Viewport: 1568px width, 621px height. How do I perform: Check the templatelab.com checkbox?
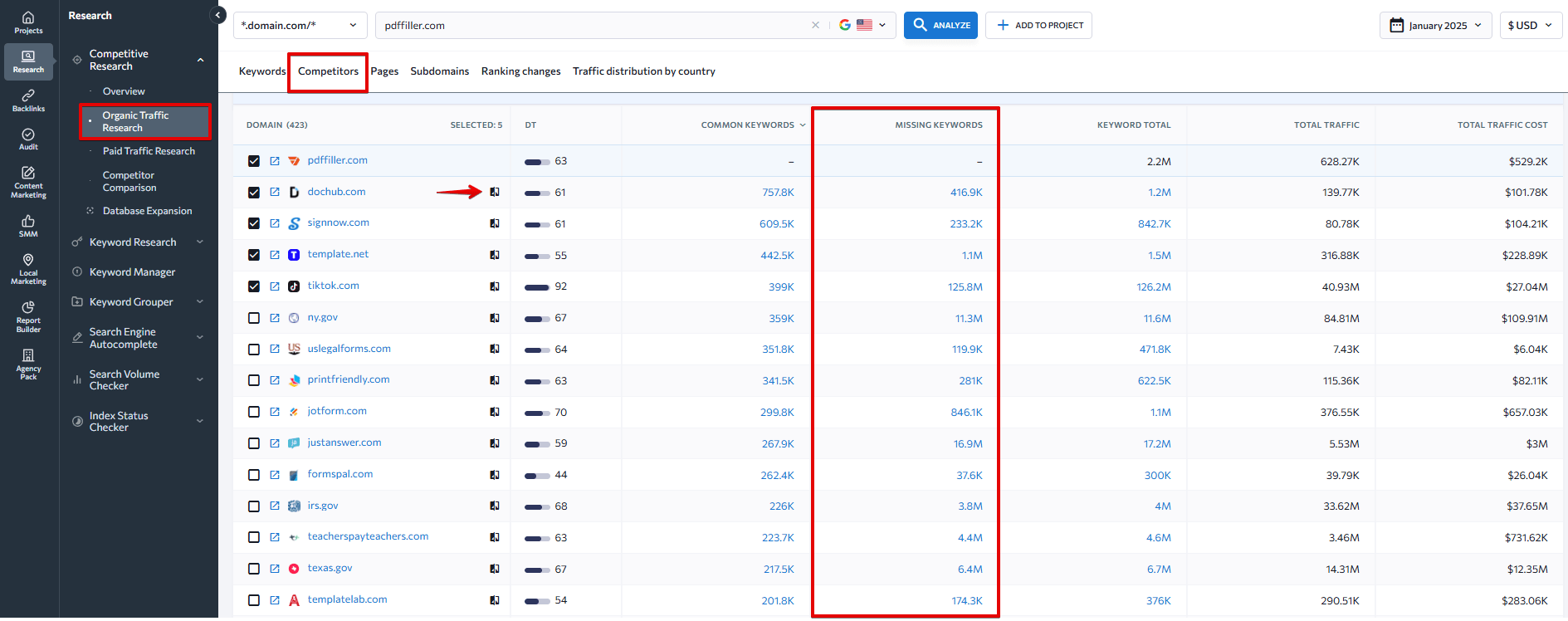(x=254, y=600)
